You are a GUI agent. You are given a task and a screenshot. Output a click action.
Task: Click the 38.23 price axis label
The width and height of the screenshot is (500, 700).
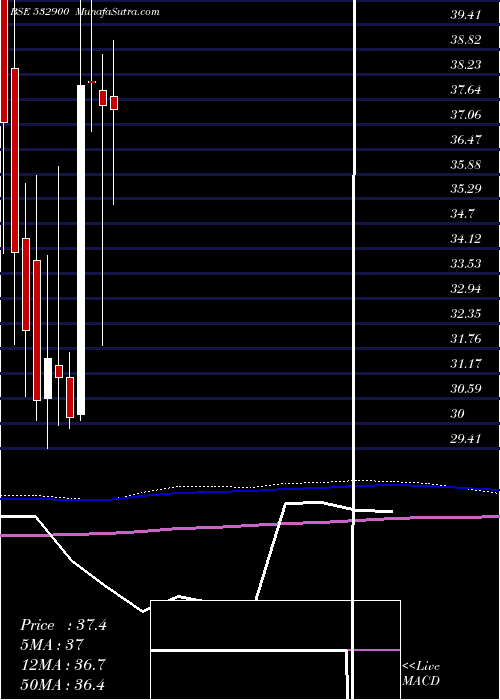click(x=465, y=65)
